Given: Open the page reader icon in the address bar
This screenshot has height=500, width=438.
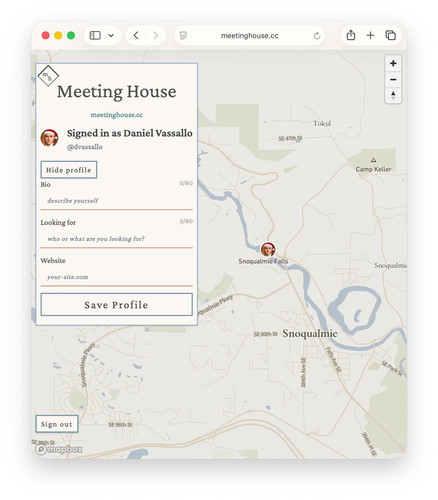Looking at the screenshot, I should pyautogui.click(x=183, y=35).
